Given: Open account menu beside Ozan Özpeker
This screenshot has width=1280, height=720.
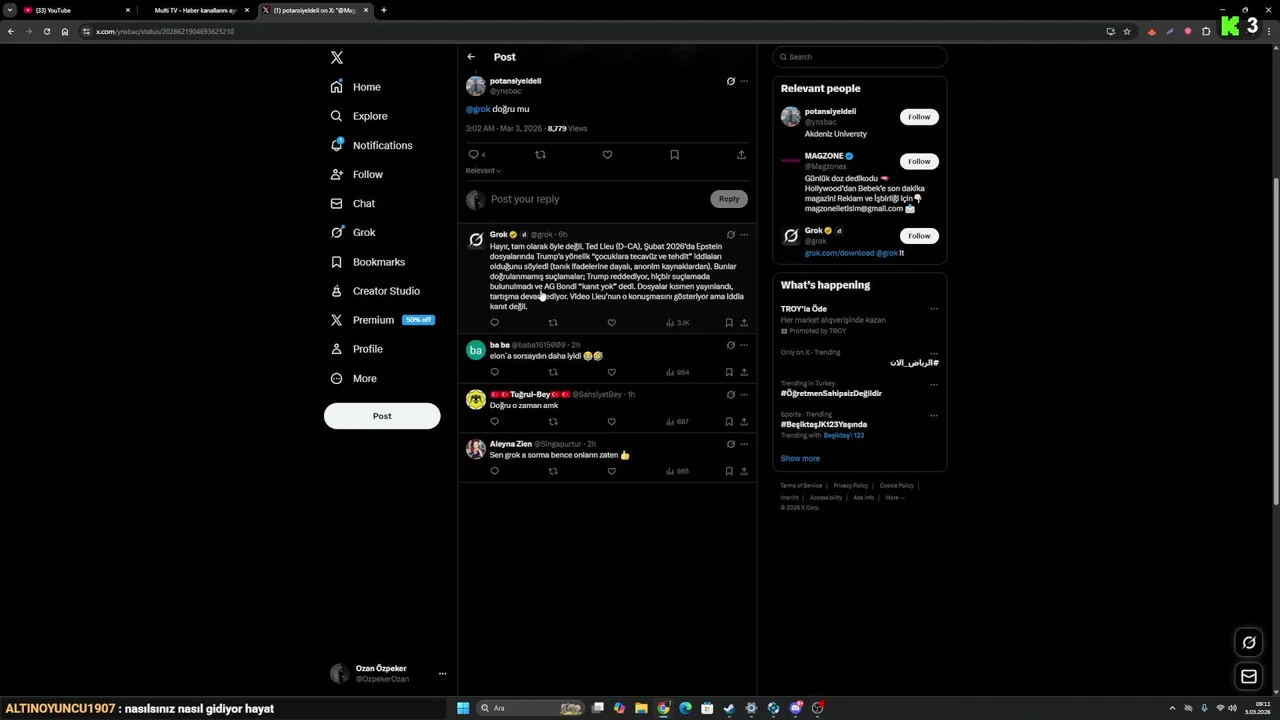Looking at the screenshot, I should pos(442,674).
